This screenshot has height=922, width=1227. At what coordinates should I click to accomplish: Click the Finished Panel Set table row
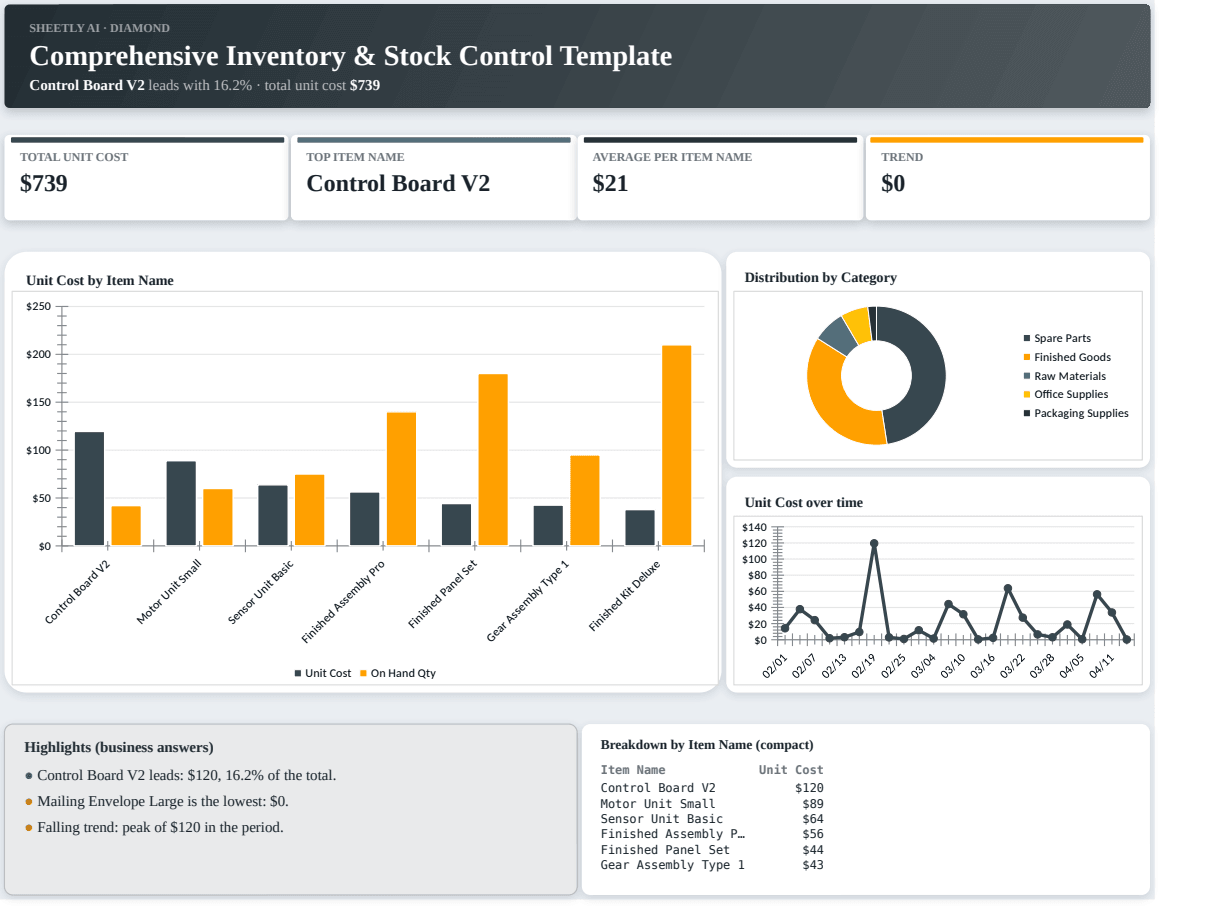[712, 850]
